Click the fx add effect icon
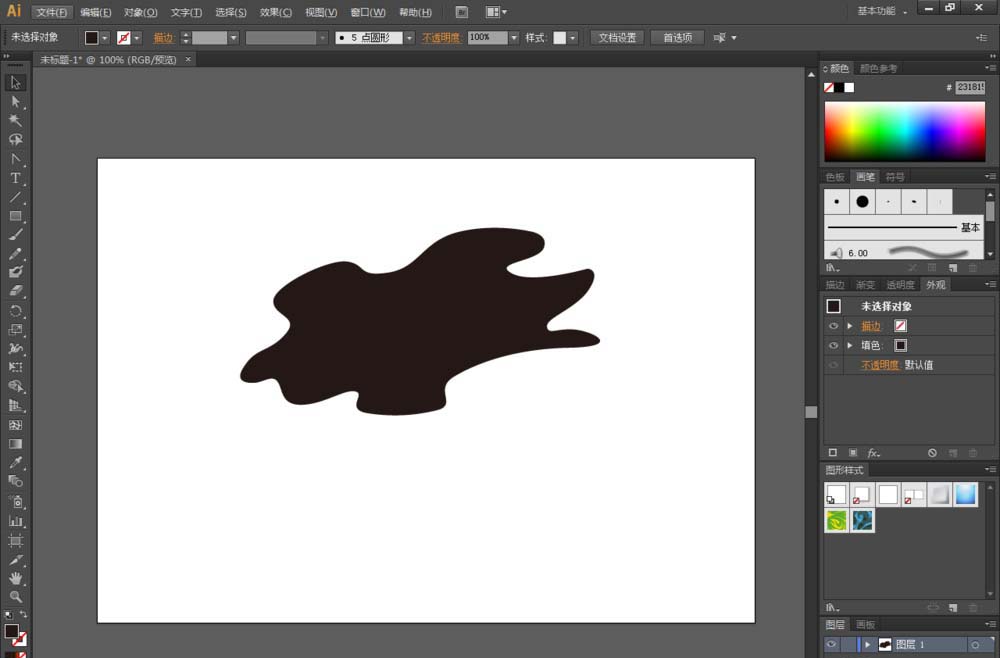 (x=873, y=453)
